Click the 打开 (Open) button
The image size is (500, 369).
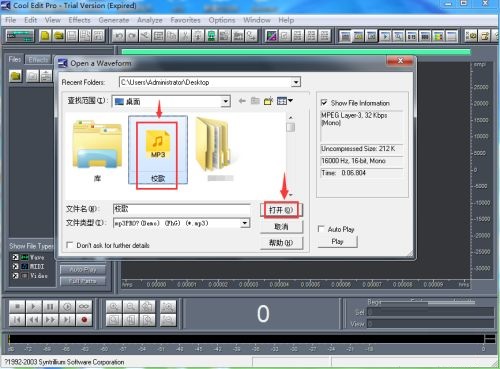281,210
